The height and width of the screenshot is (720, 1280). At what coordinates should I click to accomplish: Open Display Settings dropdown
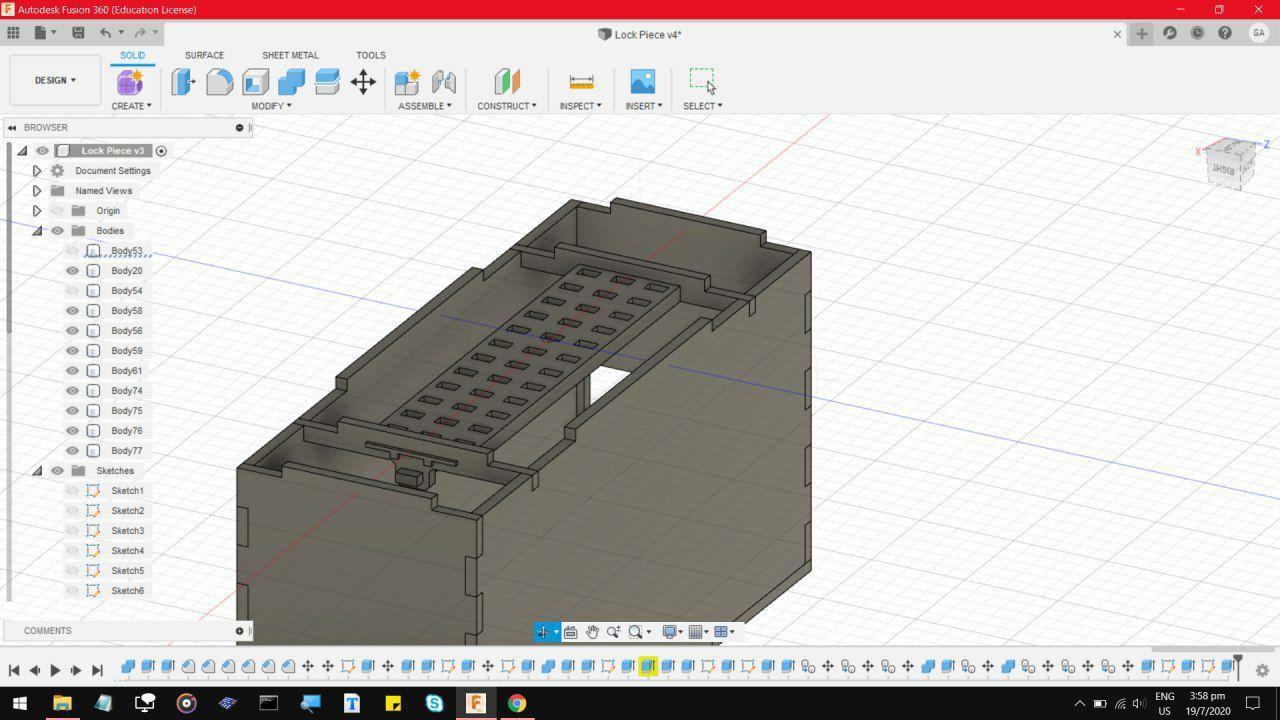pyautogui.click(x=673, y=632)
